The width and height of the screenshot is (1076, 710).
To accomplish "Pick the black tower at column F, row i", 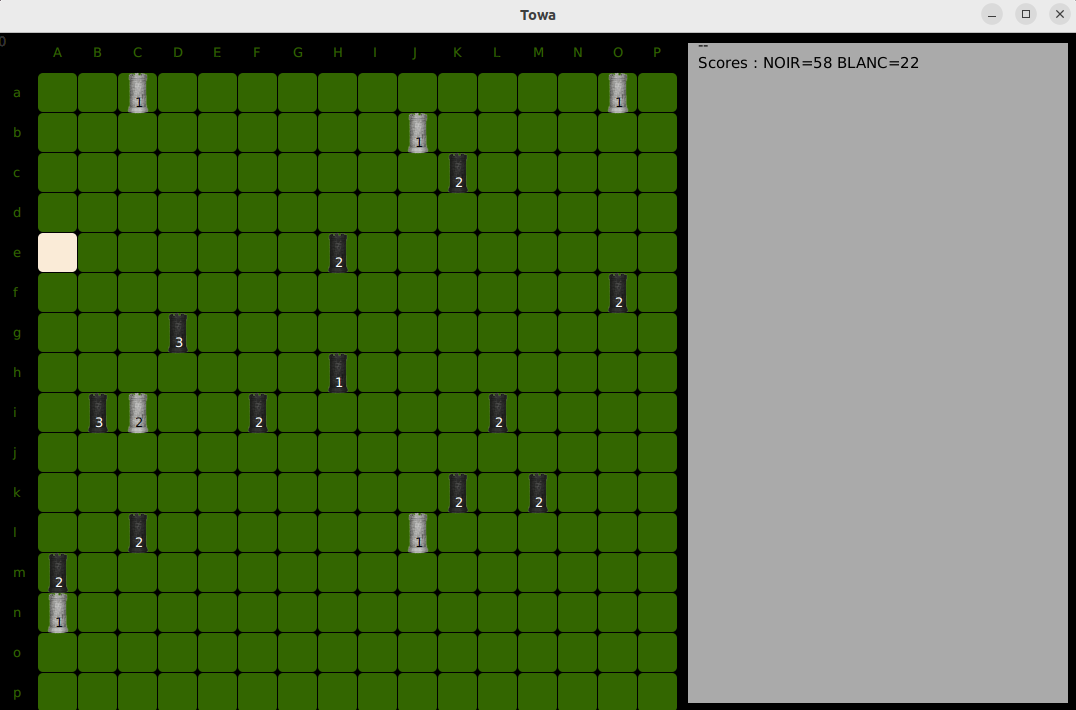I will [258, 413].
